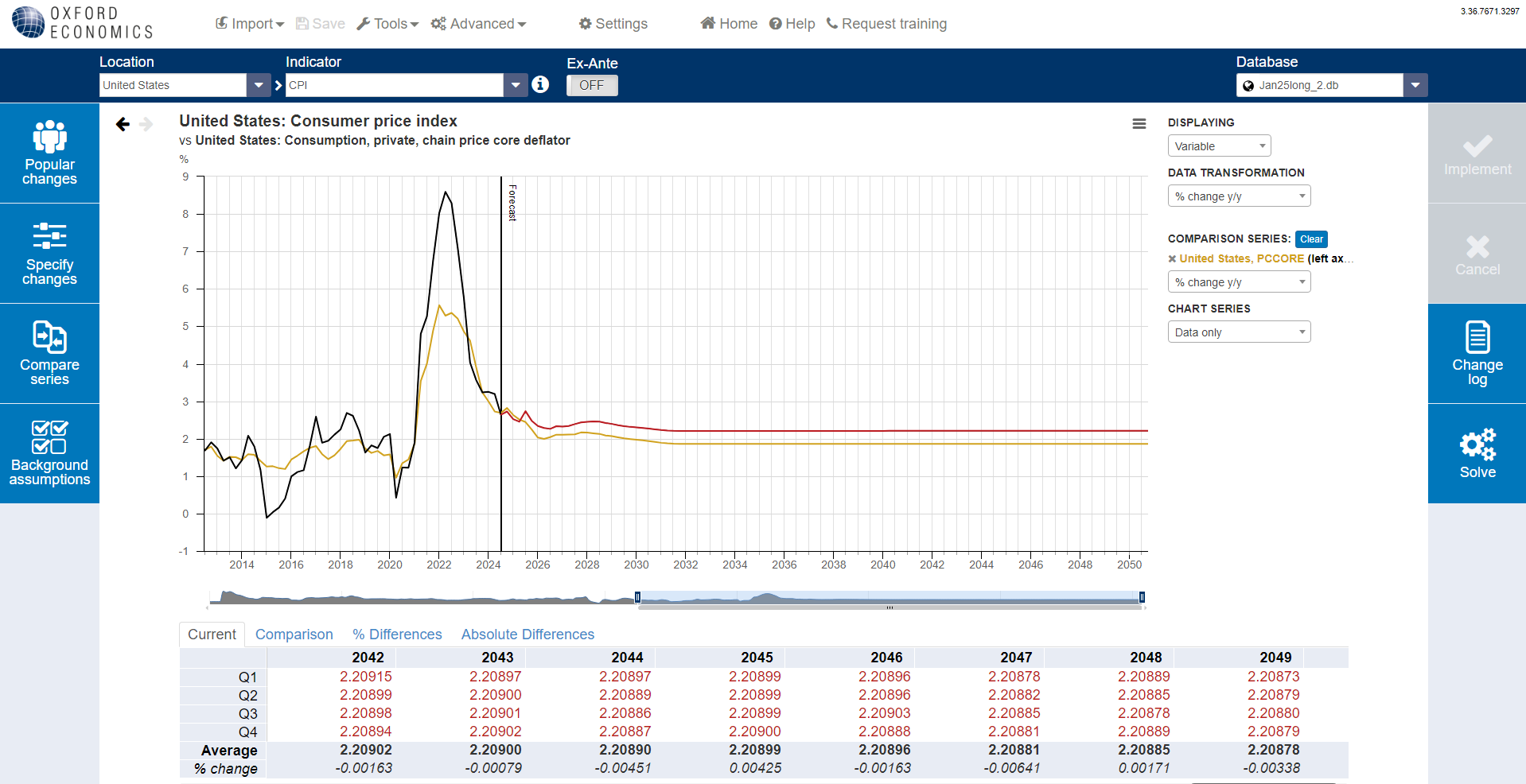
Task: Expand the Location dropdown arrow
Action: (x=259, y=85)
